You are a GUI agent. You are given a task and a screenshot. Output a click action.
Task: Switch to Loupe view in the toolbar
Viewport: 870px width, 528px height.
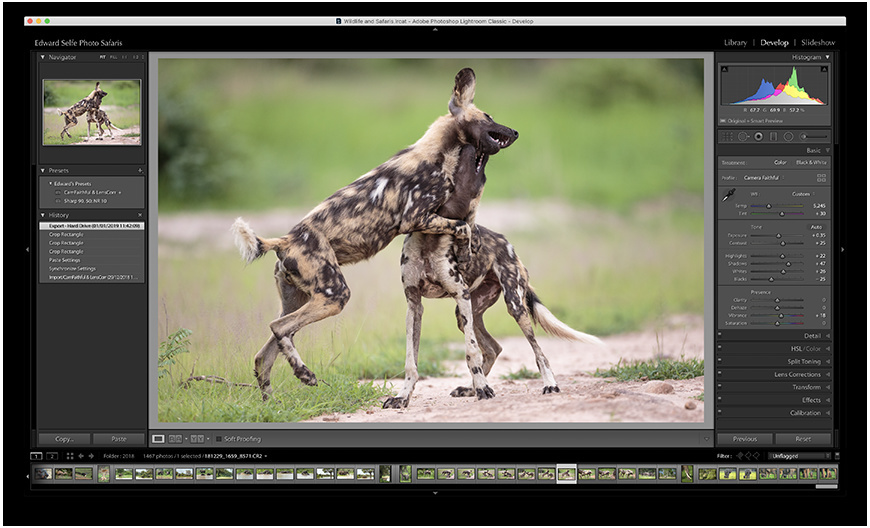[x=158, y=438]
